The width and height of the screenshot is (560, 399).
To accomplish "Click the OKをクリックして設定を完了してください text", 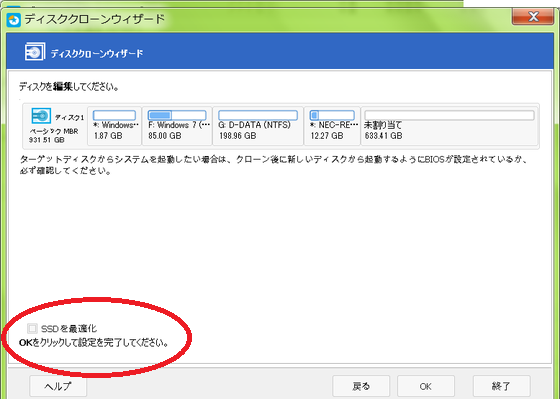I will [x=94, y=343].
